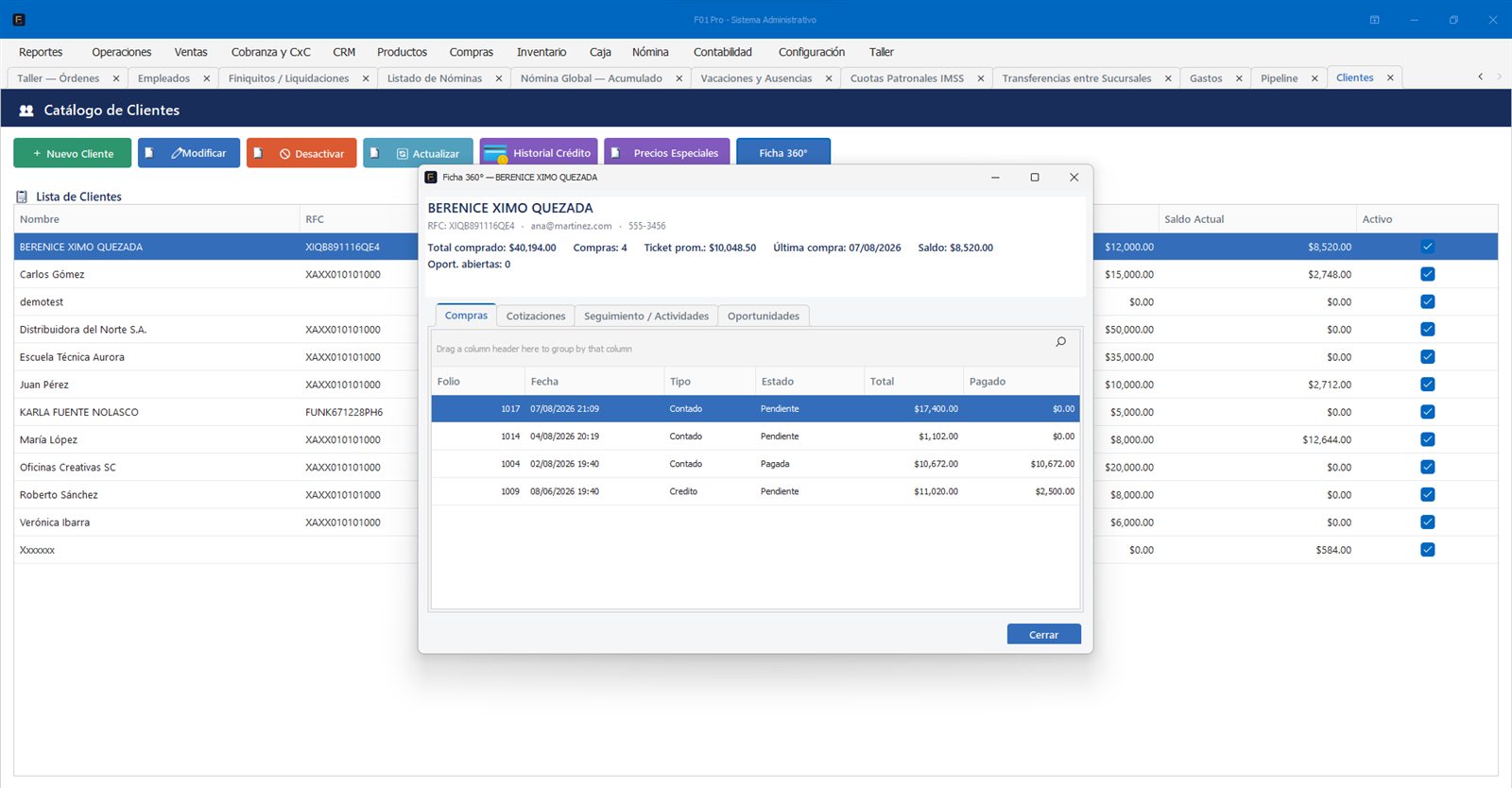This screenshot has height=788, width=1512.
Task: Close the Vacaciones y Ausencias tab
Action: click(829, 78)
